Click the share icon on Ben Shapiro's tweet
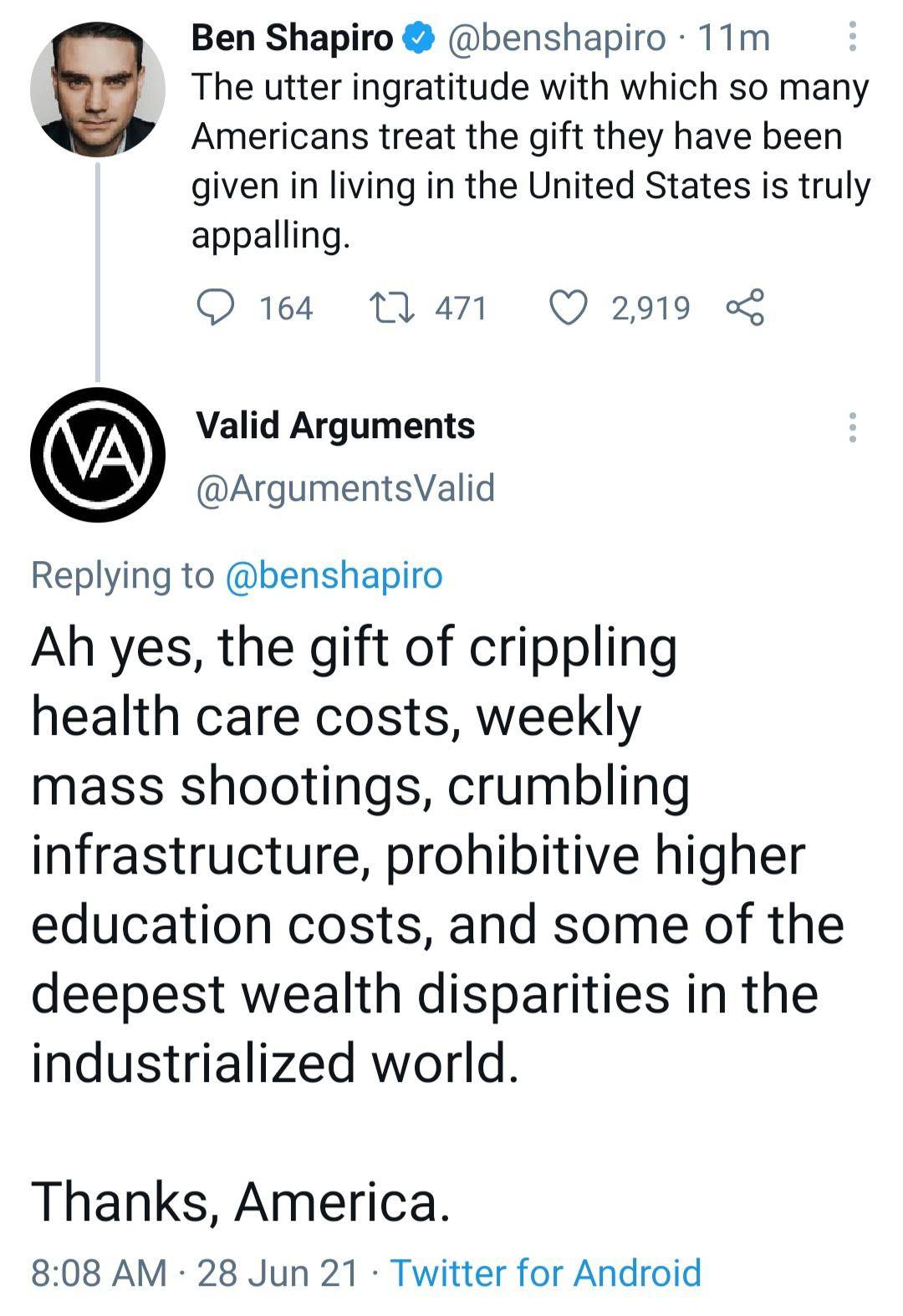This screenshot has height=1316, width=903. (745, 308)
